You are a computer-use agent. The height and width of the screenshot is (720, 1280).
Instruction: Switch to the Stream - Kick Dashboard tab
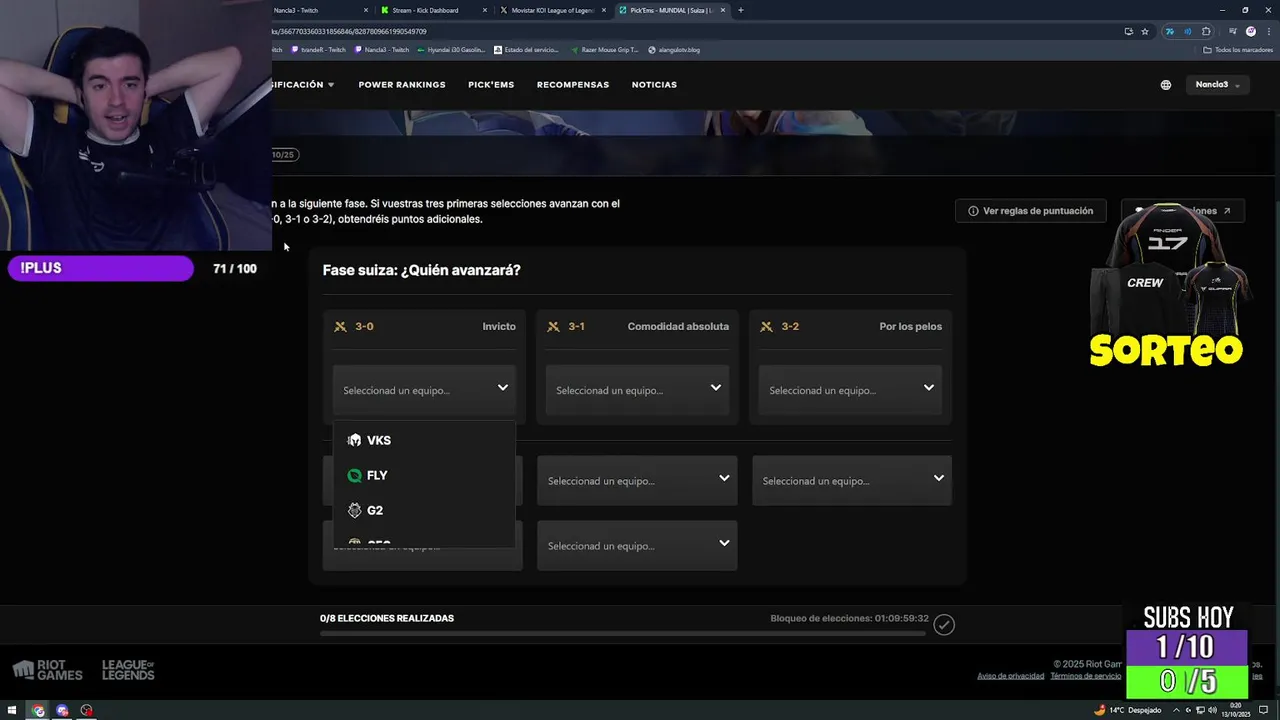tap(432, 10)
